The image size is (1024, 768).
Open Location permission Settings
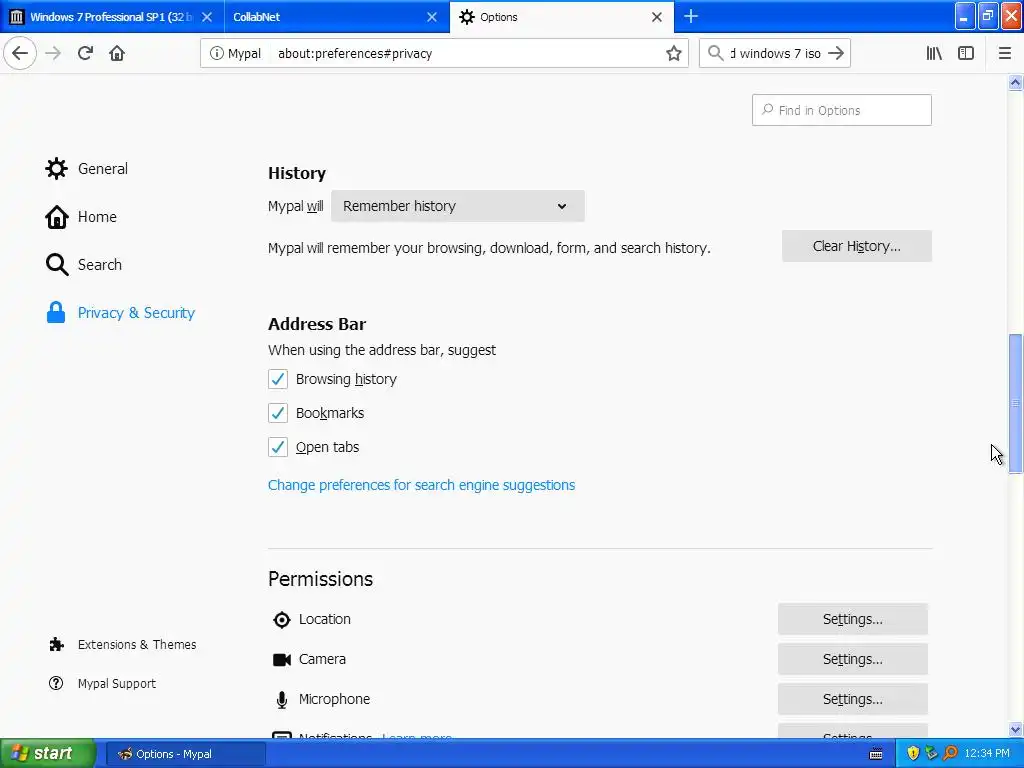(x=853, y=619)
